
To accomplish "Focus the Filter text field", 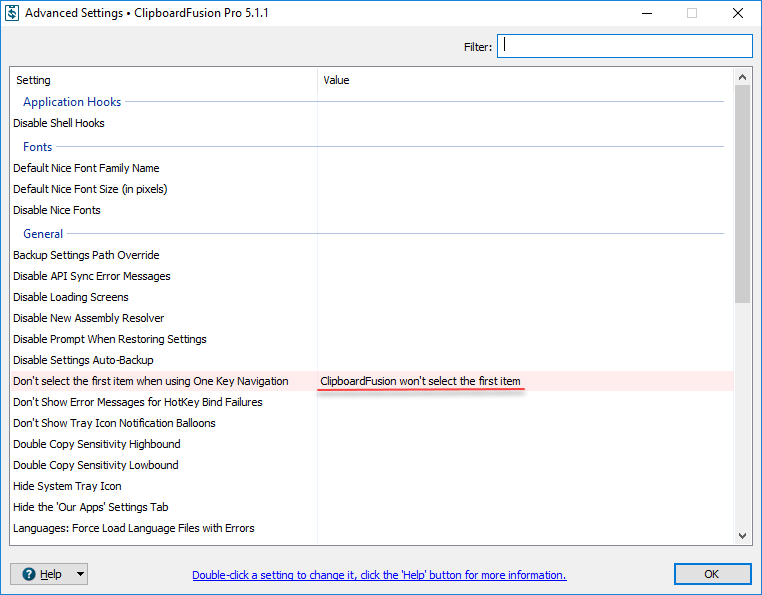I will [624, 46].
